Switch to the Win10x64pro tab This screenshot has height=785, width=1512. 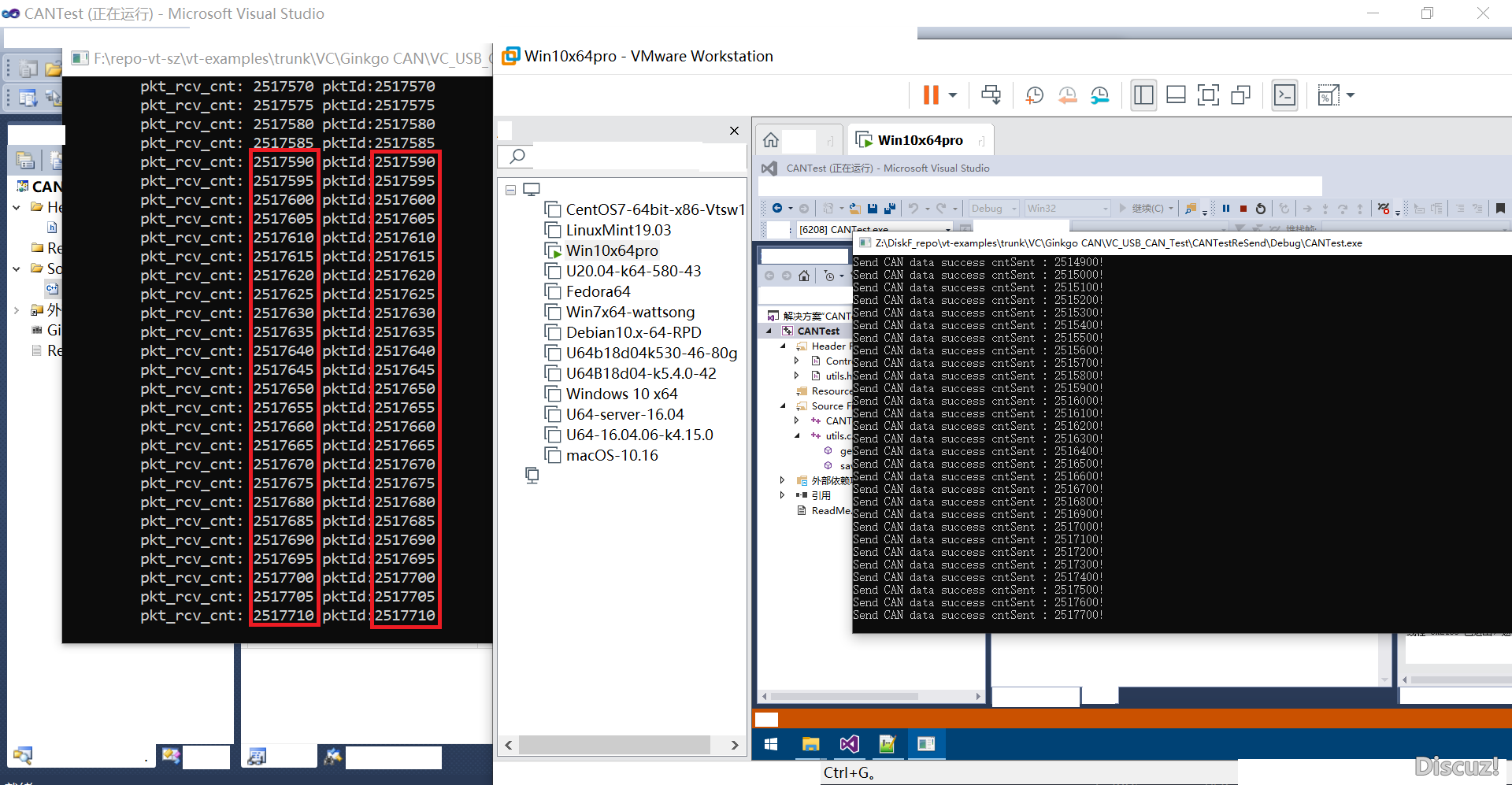(920, 140)
